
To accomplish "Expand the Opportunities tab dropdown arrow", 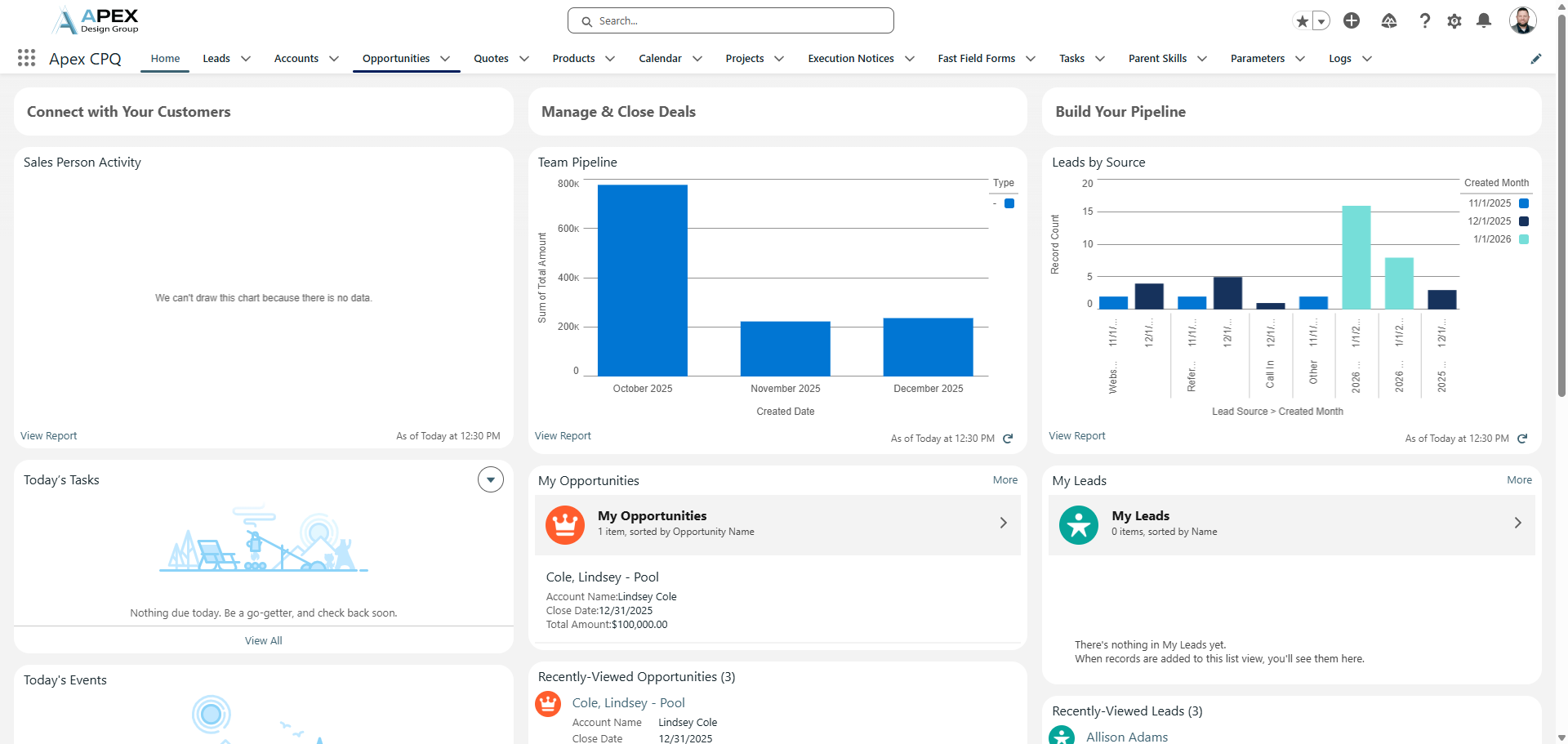I will pyautogui.click(x=445, y=59).
